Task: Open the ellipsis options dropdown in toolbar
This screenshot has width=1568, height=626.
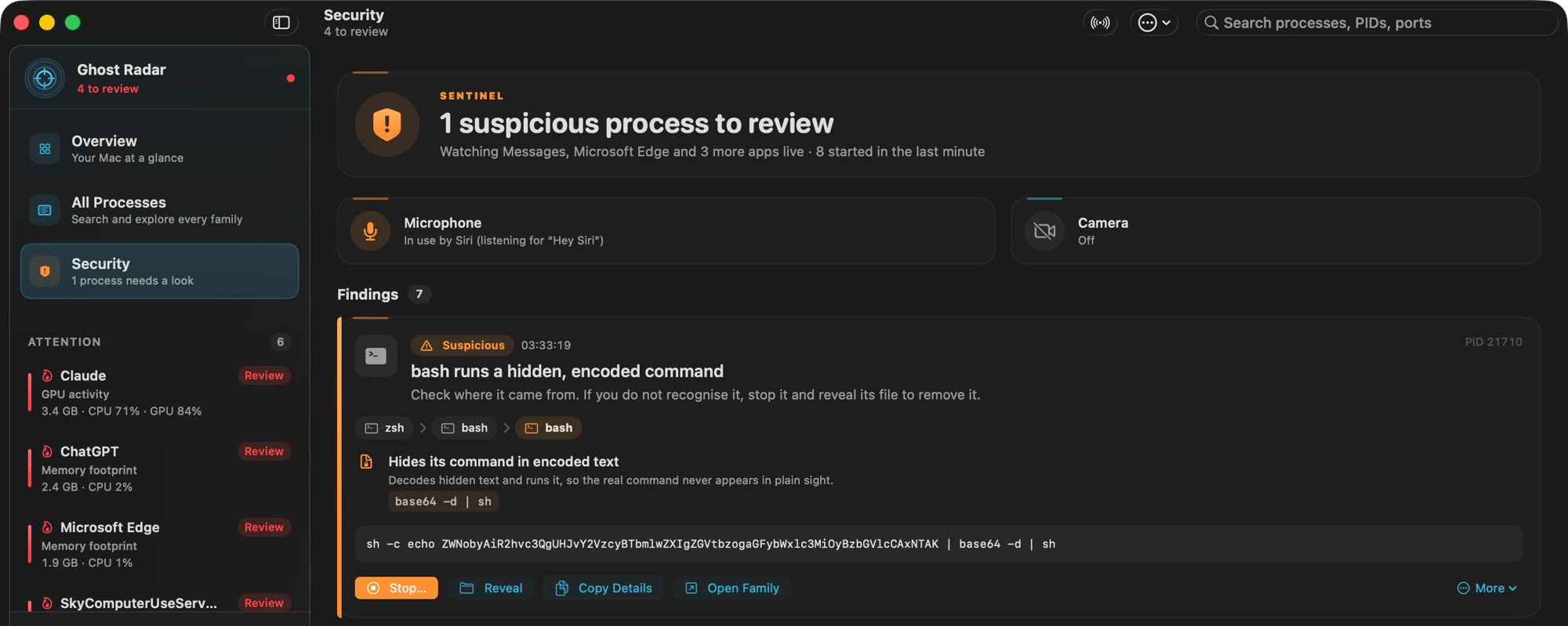Action: (1154, 23)
